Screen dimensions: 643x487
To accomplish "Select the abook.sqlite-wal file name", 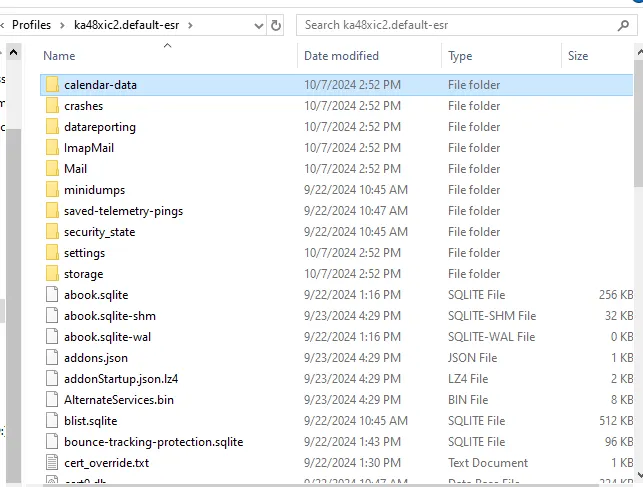I will point(107,337).
